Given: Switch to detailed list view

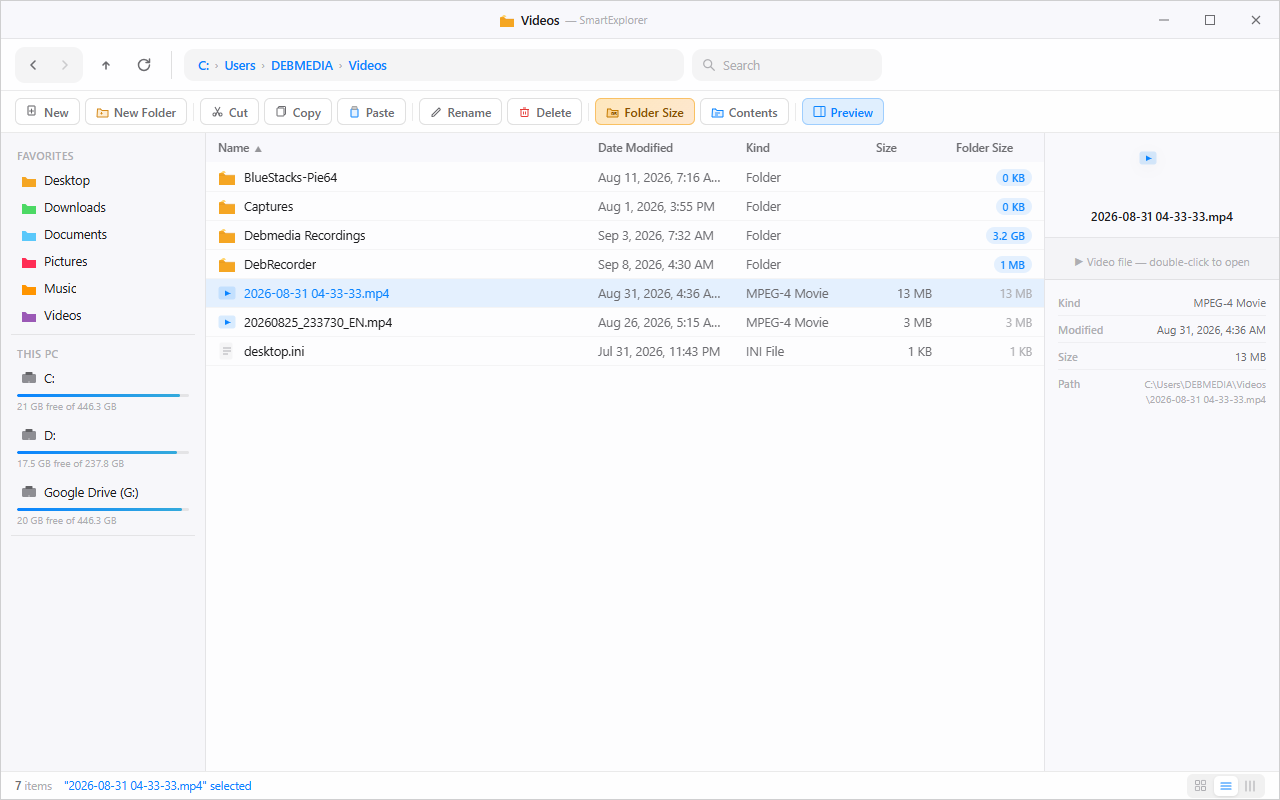Looking at the screenshot, I should 1226,786.
